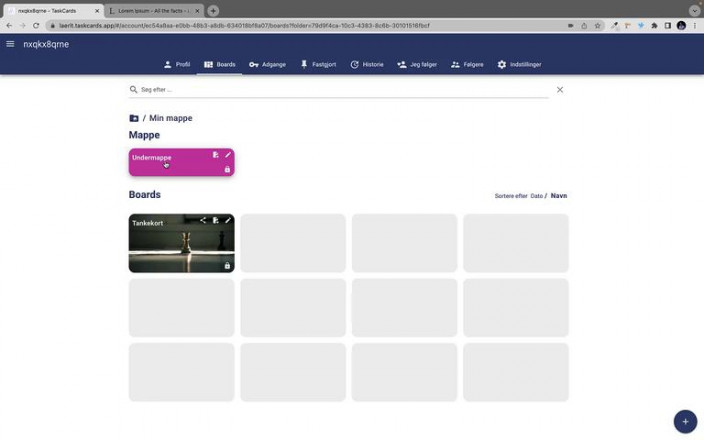This screenshot has height=440, width=704.
Task: Click the edit pencil on Tankekort board
Action: [x=228, y=220]
